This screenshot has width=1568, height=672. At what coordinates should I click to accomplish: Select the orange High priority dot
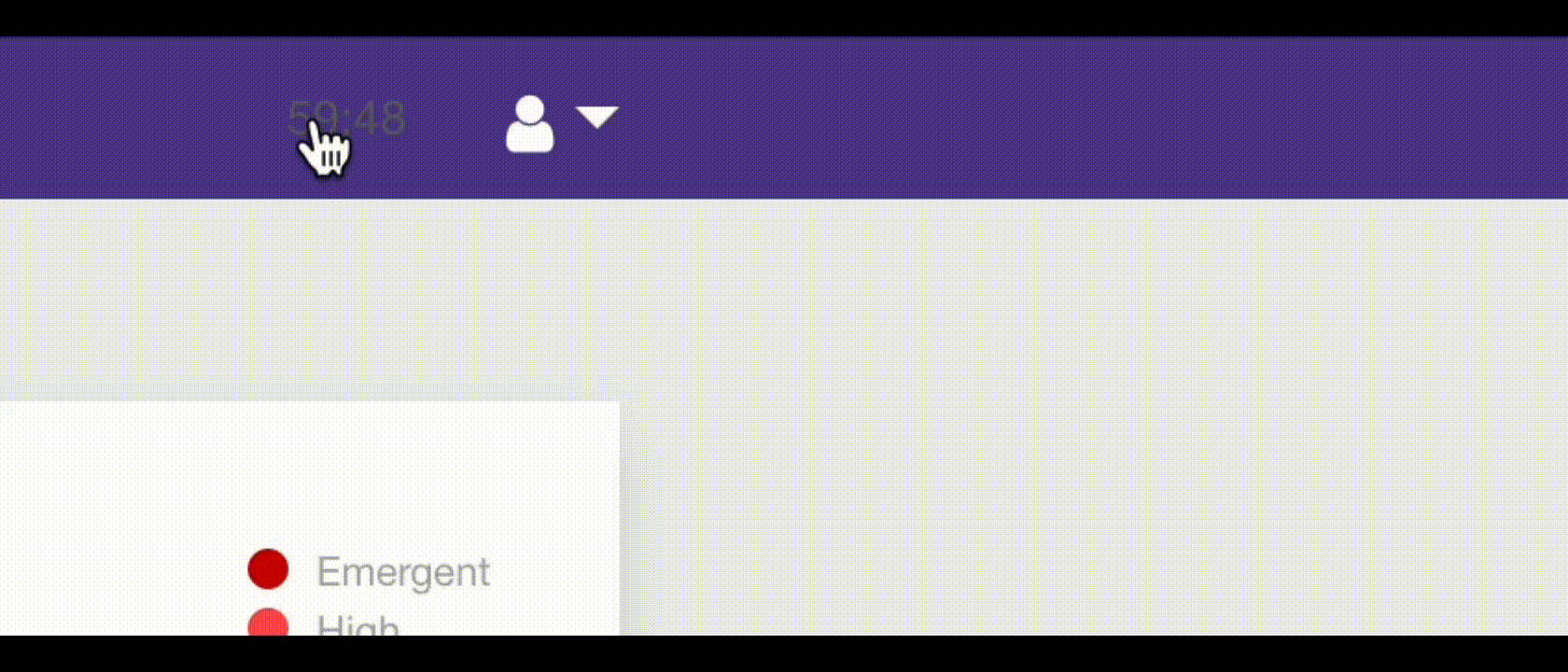click(x=268, y=623)
